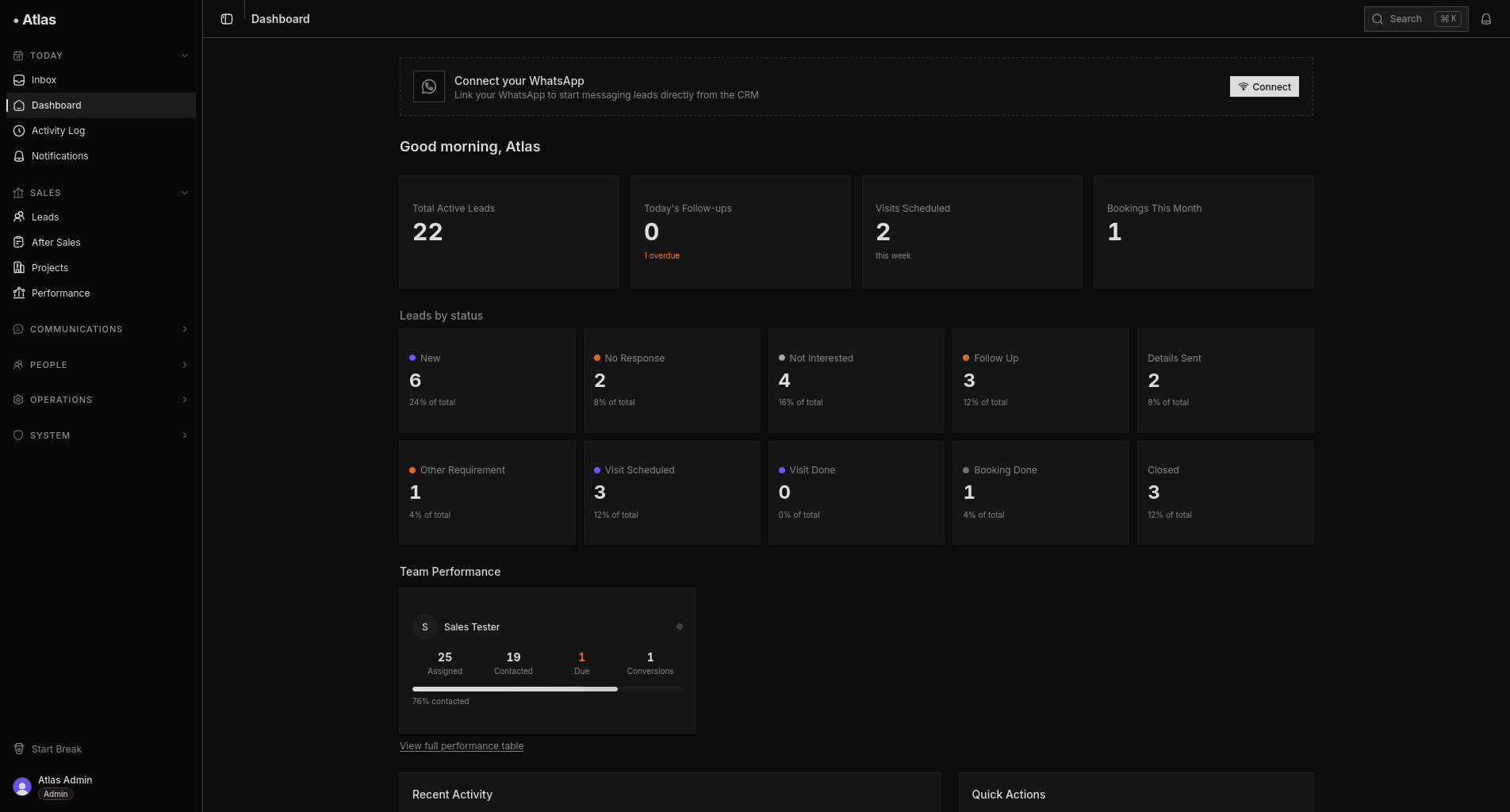
Task: Navigate to Projects page
Action: point(101,267)
